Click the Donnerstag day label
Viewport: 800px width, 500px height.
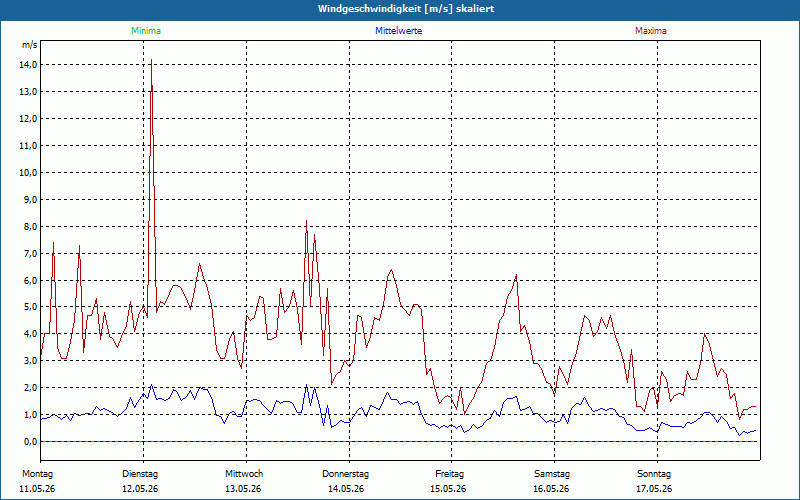(x=345, y=474)
